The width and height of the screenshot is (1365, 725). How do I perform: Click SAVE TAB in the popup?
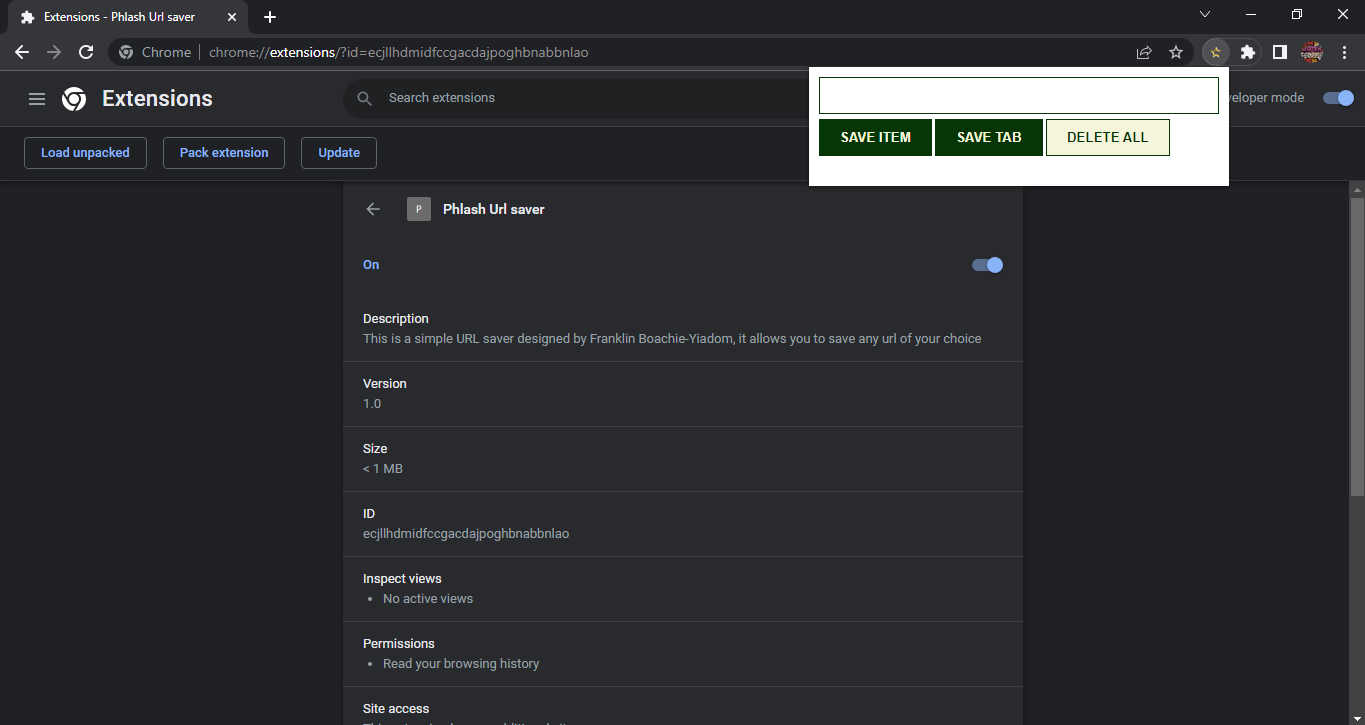coord(989,137)
